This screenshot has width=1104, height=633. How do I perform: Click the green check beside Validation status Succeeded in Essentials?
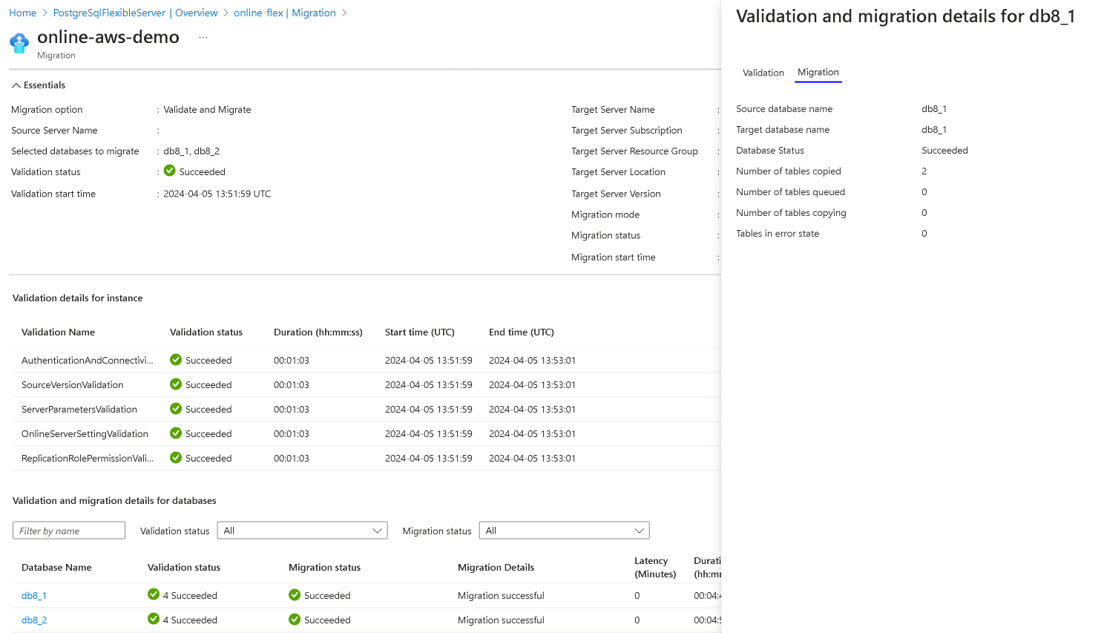click(x=170, y=170)
